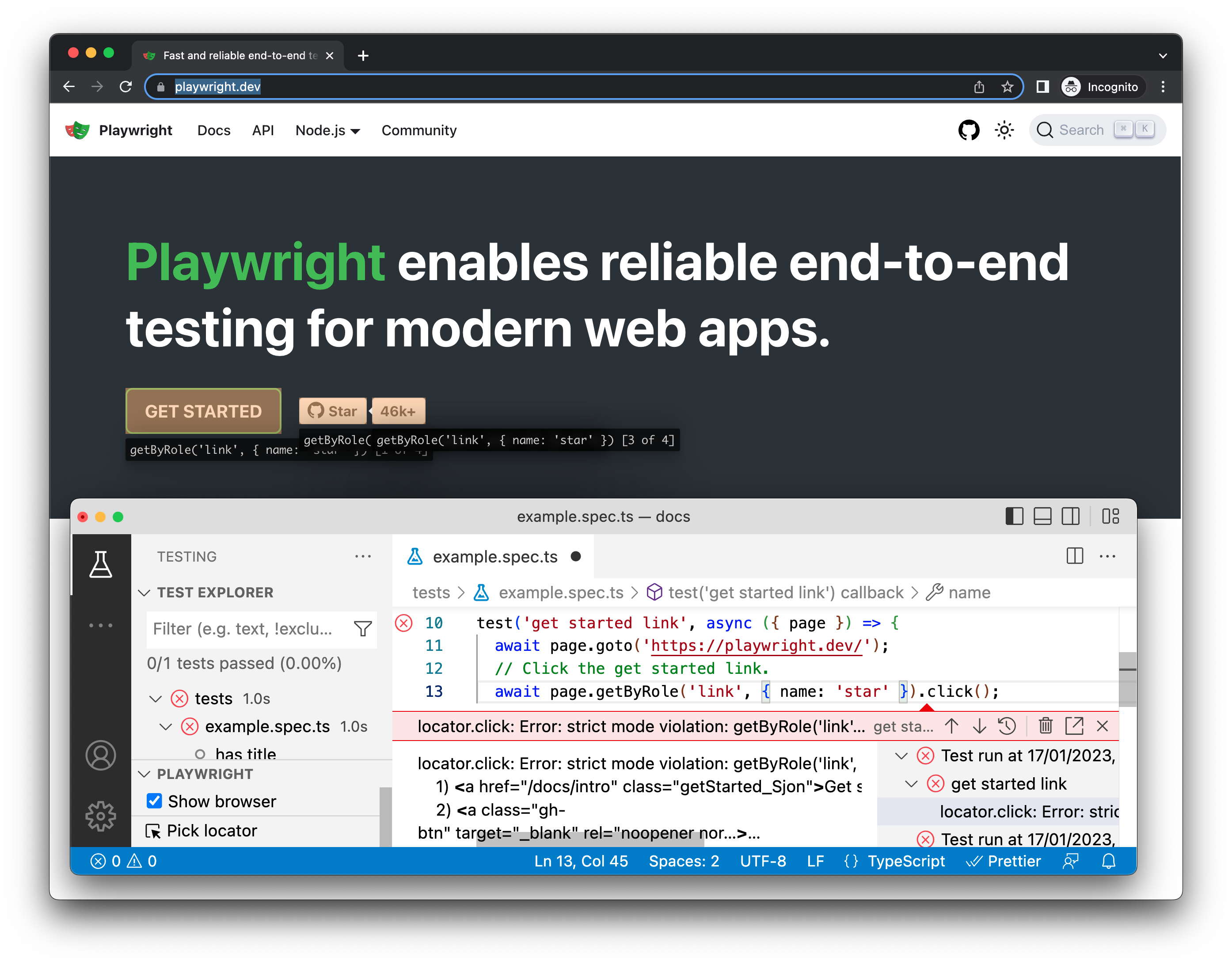The width and height of the screenshot is (1232, 965).
Task: Click the GET STARTED button on Playwright site
Action: point(203,410)
